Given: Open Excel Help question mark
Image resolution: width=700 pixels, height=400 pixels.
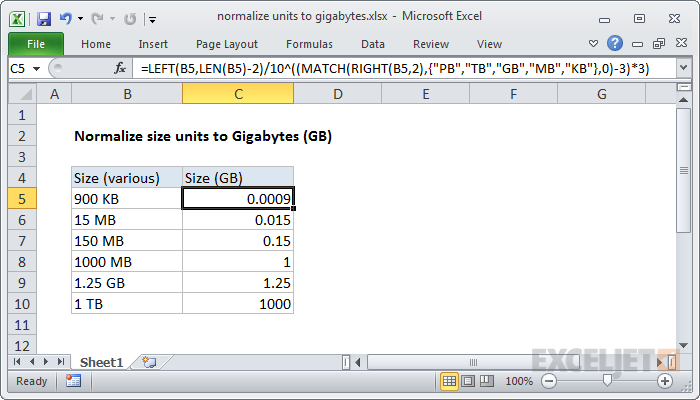Looking at the screenshot, I should [x=615, y=43].
